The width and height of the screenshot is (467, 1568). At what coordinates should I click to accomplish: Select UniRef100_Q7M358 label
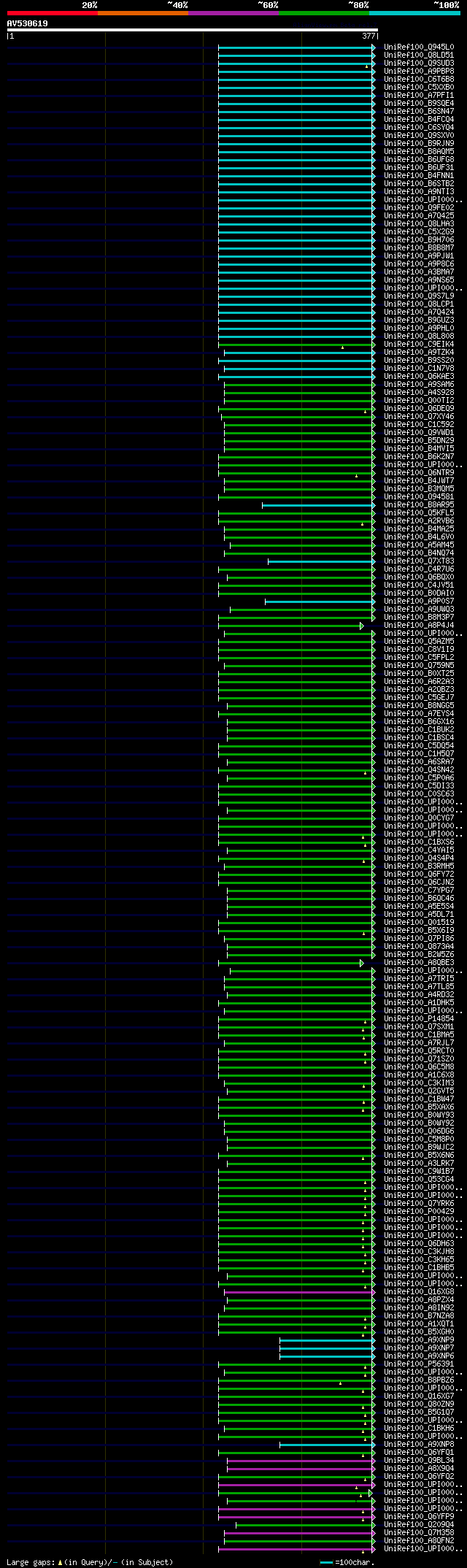tap(419, 1532)
